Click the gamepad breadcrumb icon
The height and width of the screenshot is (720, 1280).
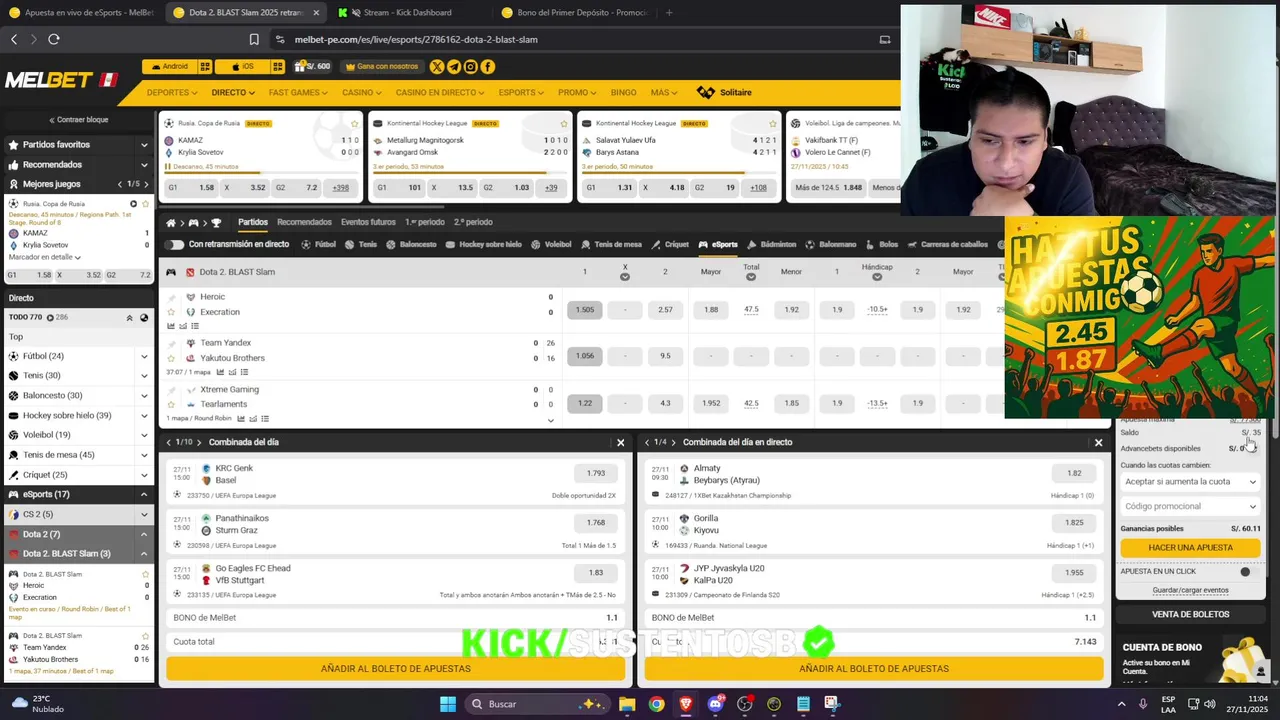click(193, 223)
